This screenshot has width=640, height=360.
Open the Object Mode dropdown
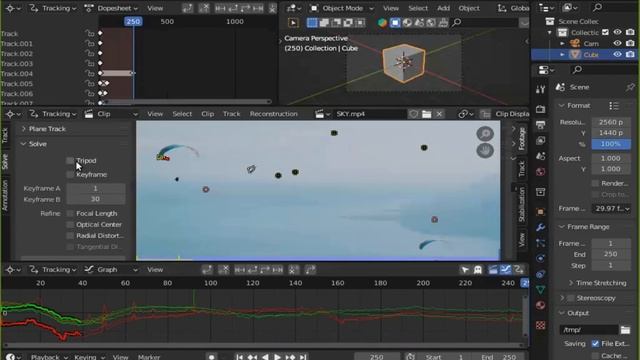(x=342, y=8)
